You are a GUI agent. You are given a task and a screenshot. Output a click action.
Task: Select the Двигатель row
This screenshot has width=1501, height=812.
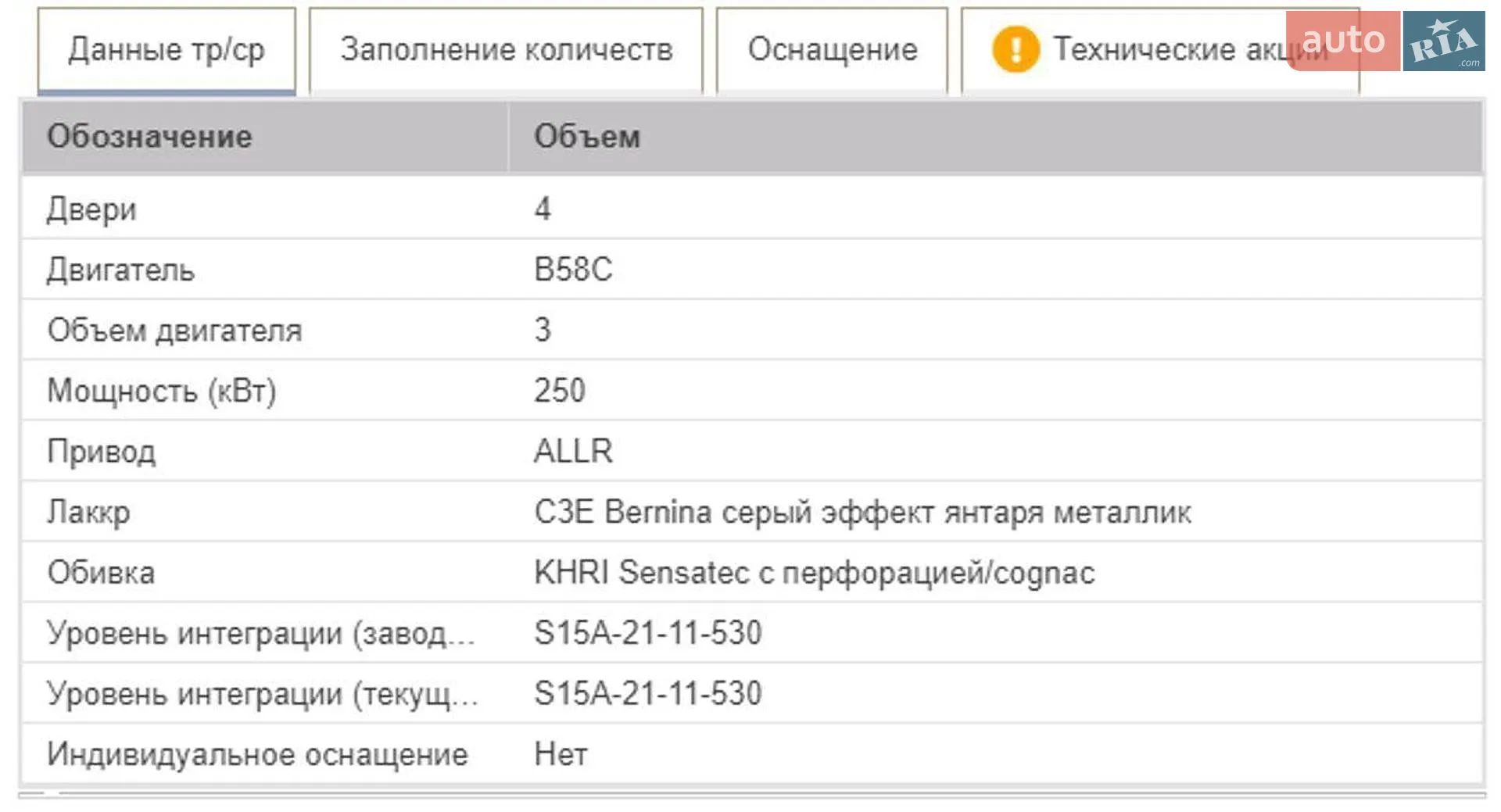[752, 270]
